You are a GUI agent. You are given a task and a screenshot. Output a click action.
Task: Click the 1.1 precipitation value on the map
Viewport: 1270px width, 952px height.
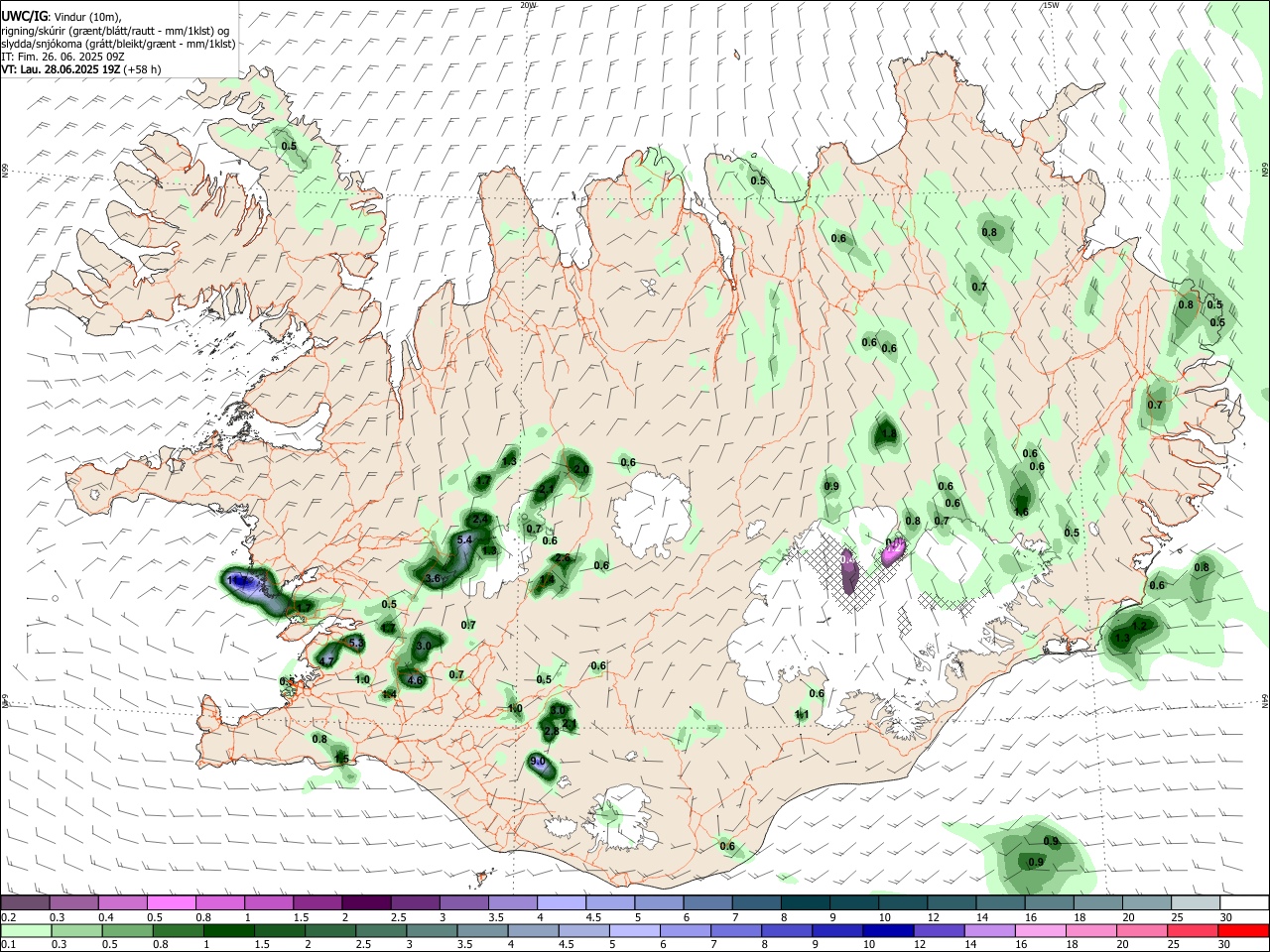point(802,714)
